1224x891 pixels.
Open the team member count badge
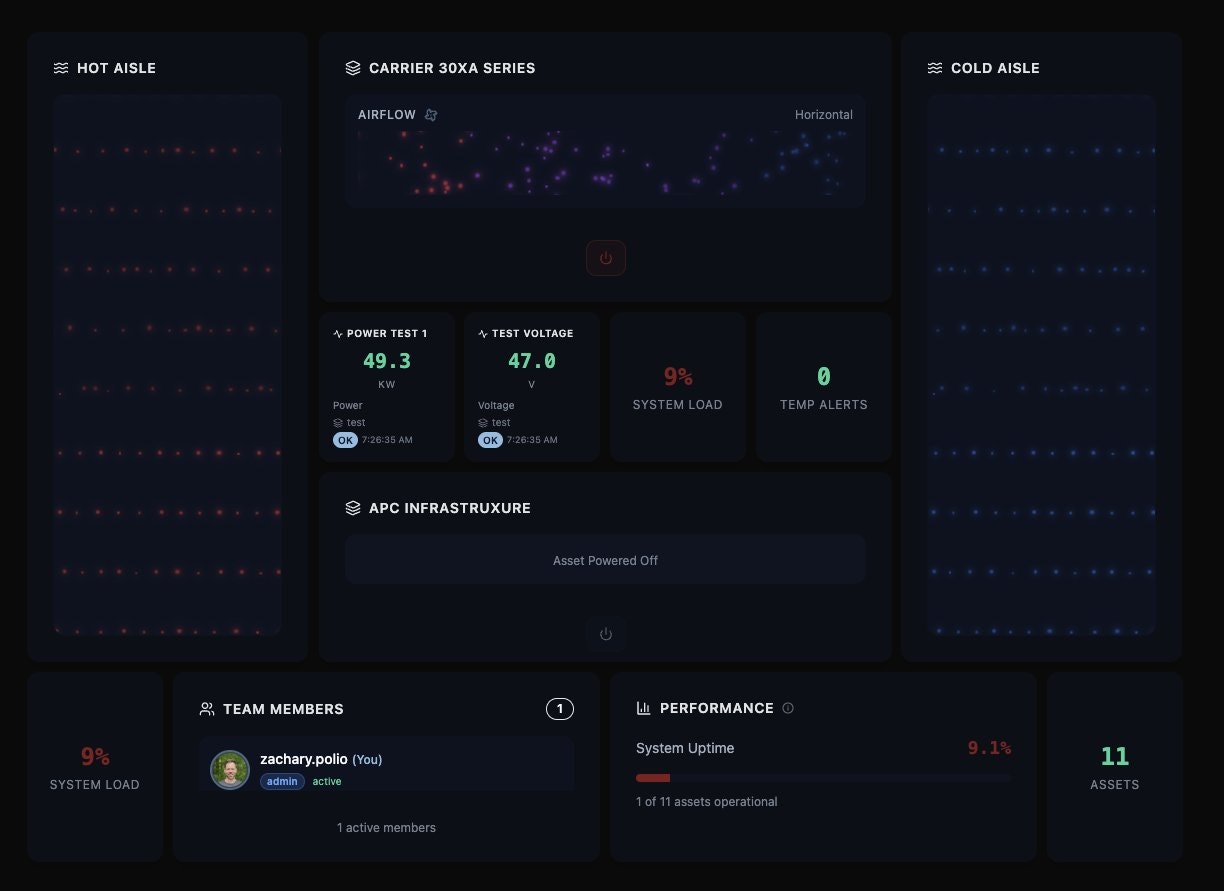(560, 708)
